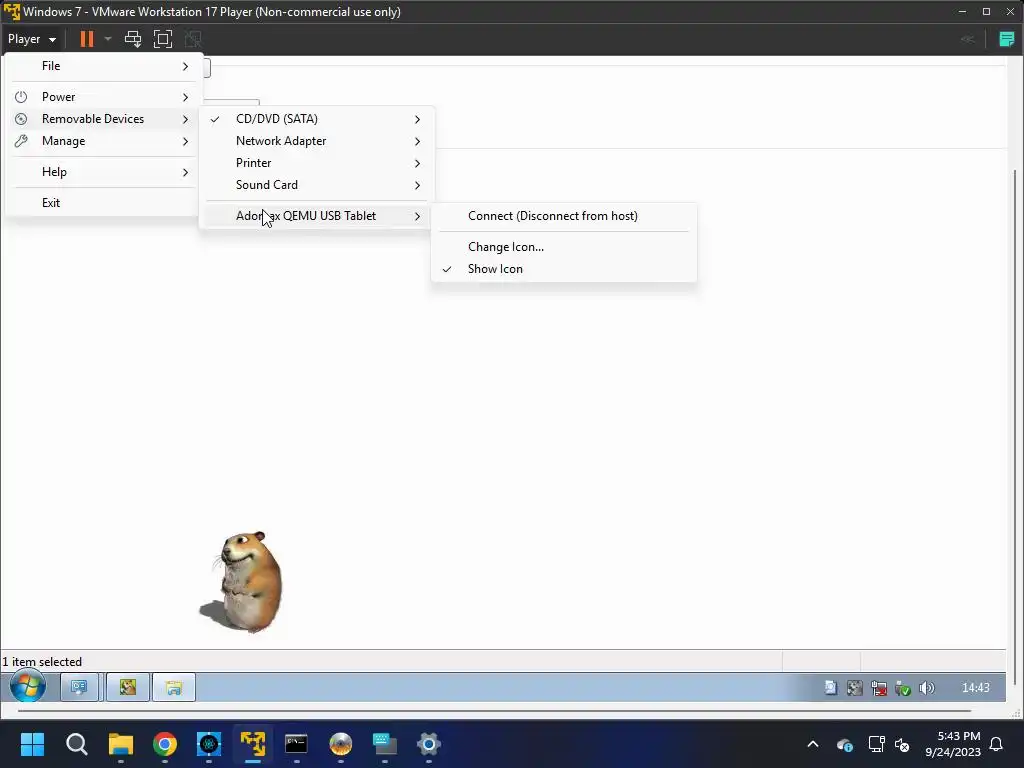
Task: Expand the File submenu chevron
Action: coord(185,67)
